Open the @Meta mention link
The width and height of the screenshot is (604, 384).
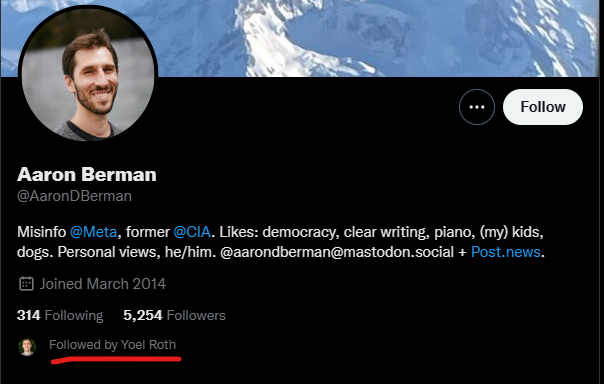pyautogui.click(x=93, y=232)
